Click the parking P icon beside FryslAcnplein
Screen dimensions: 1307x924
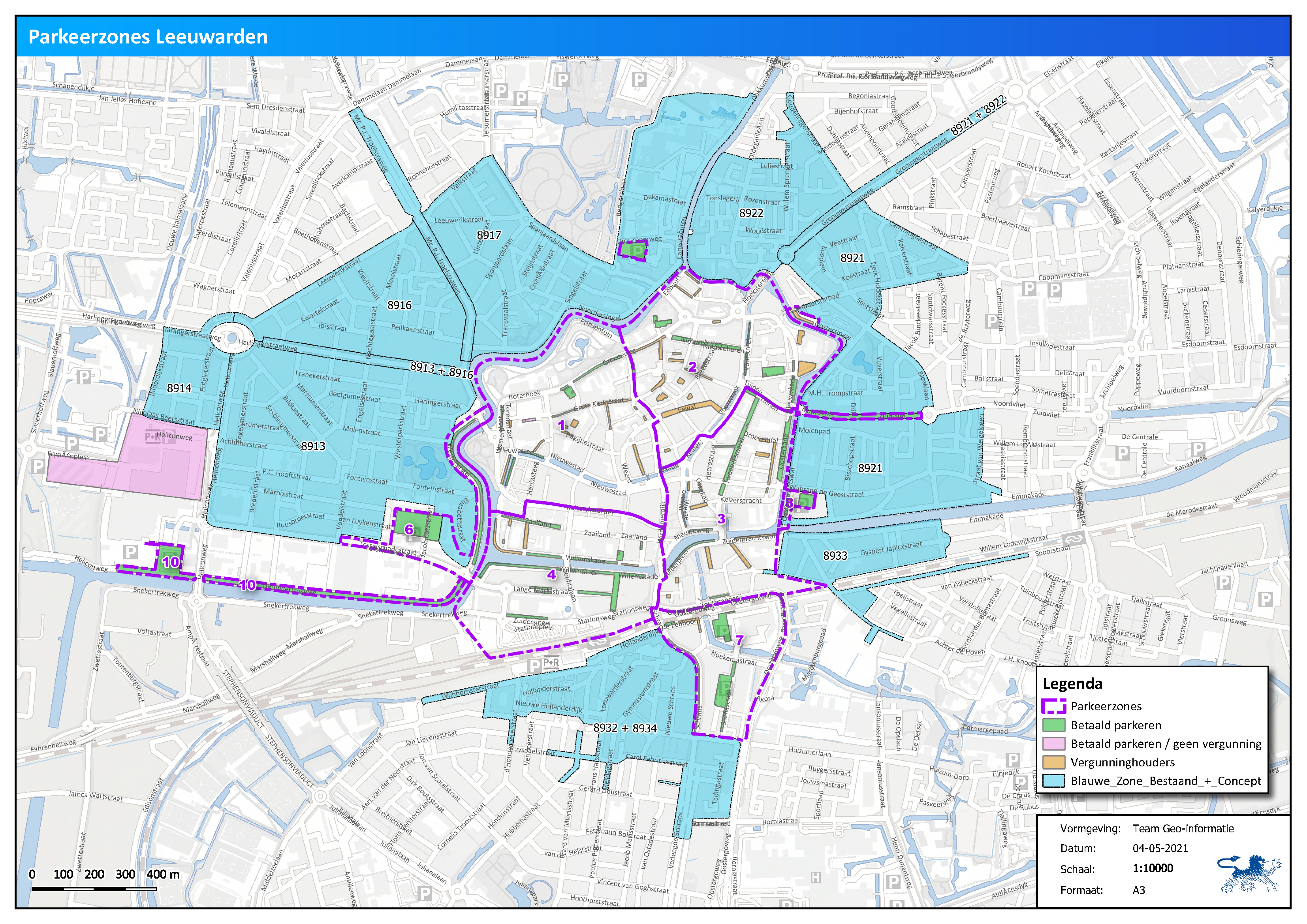coord(38,467)
